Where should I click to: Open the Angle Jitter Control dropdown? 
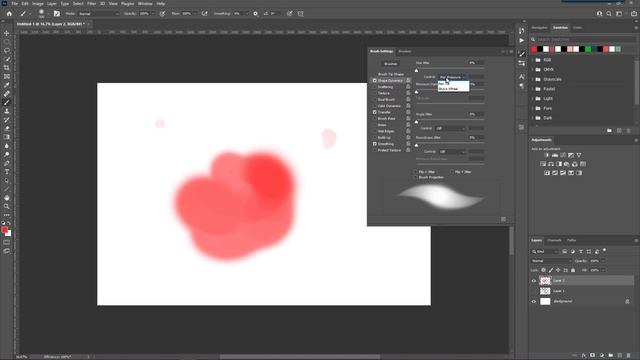click(x=451, y=128)
